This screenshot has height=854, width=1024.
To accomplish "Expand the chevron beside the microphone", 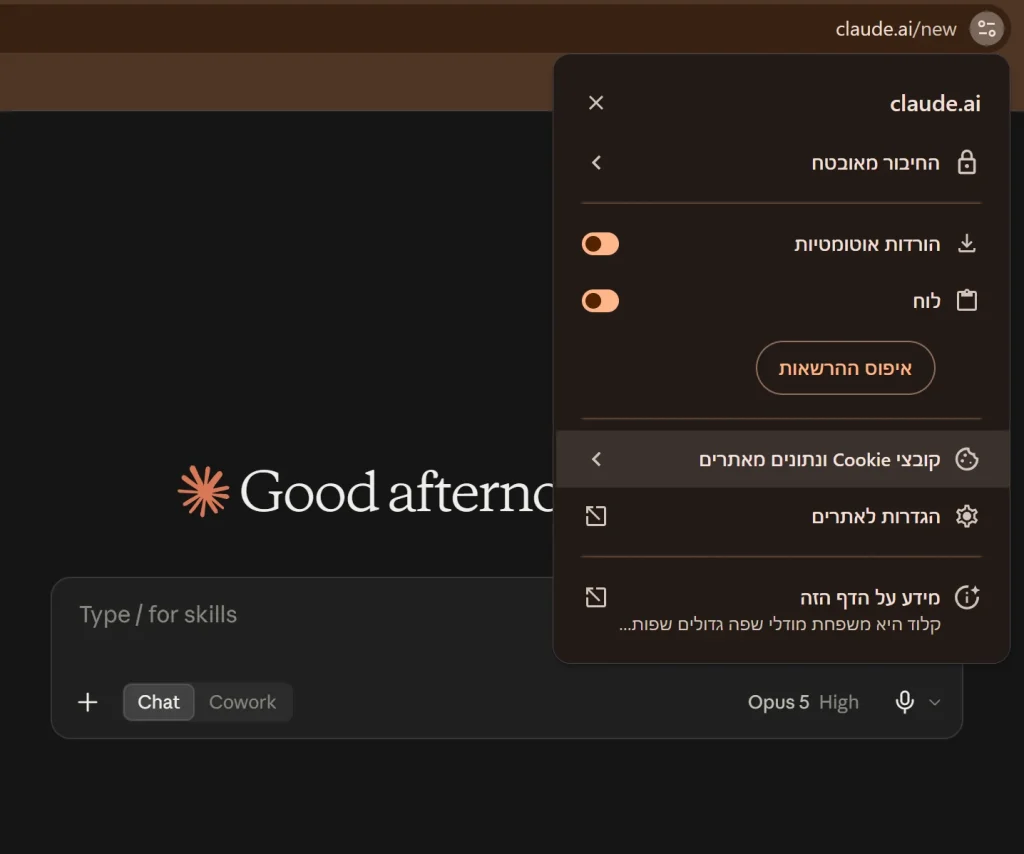I will tap(935, 703).
